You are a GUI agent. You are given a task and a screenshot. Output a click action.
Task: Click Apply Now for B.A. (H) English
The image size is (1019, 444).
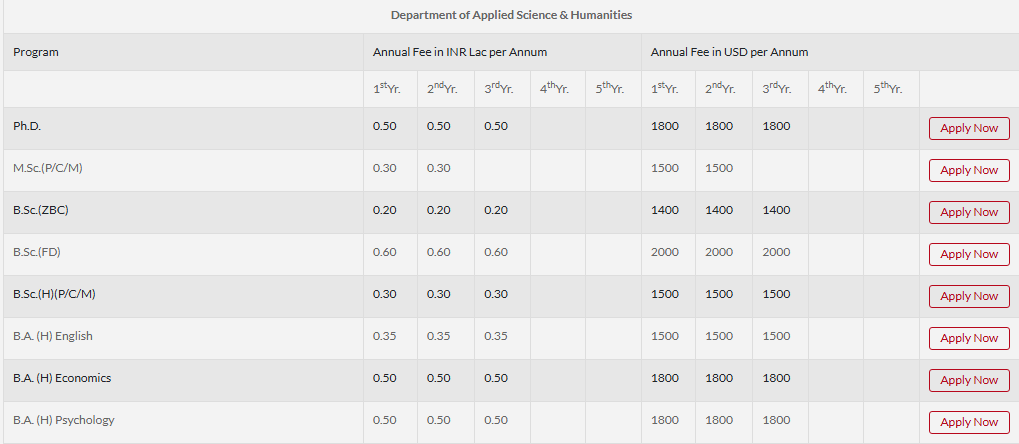coord(968,338)
